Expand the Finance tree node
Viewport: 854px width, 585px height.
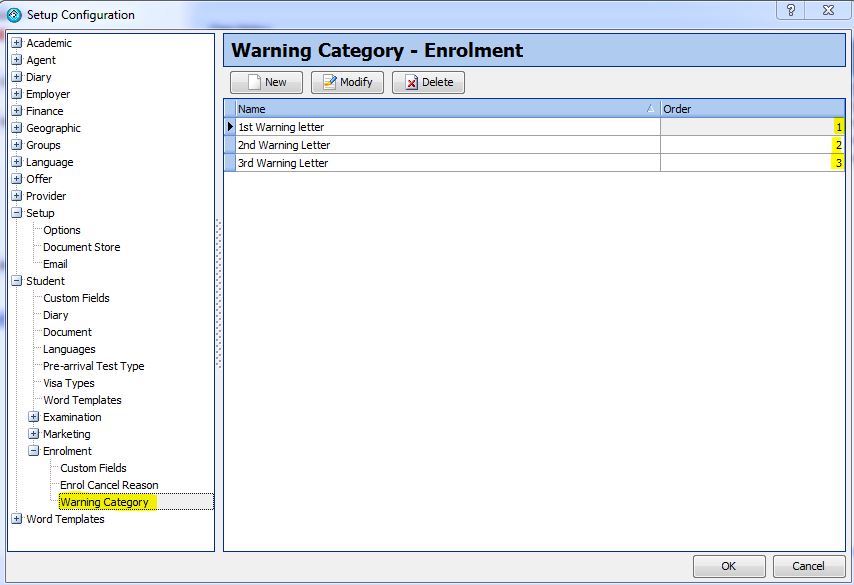pyautogui.click(x=16, y=111)
